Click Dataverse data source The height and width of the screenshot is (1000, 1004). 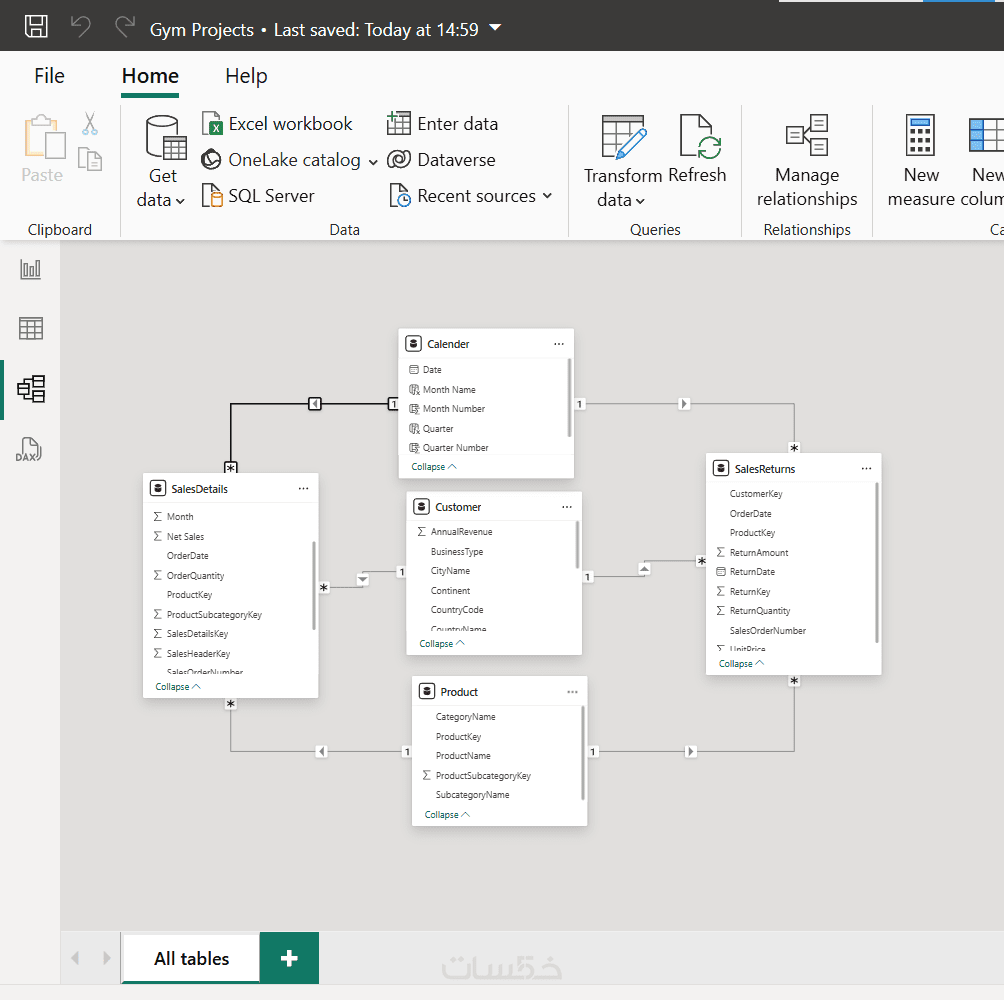click(441, 159)
